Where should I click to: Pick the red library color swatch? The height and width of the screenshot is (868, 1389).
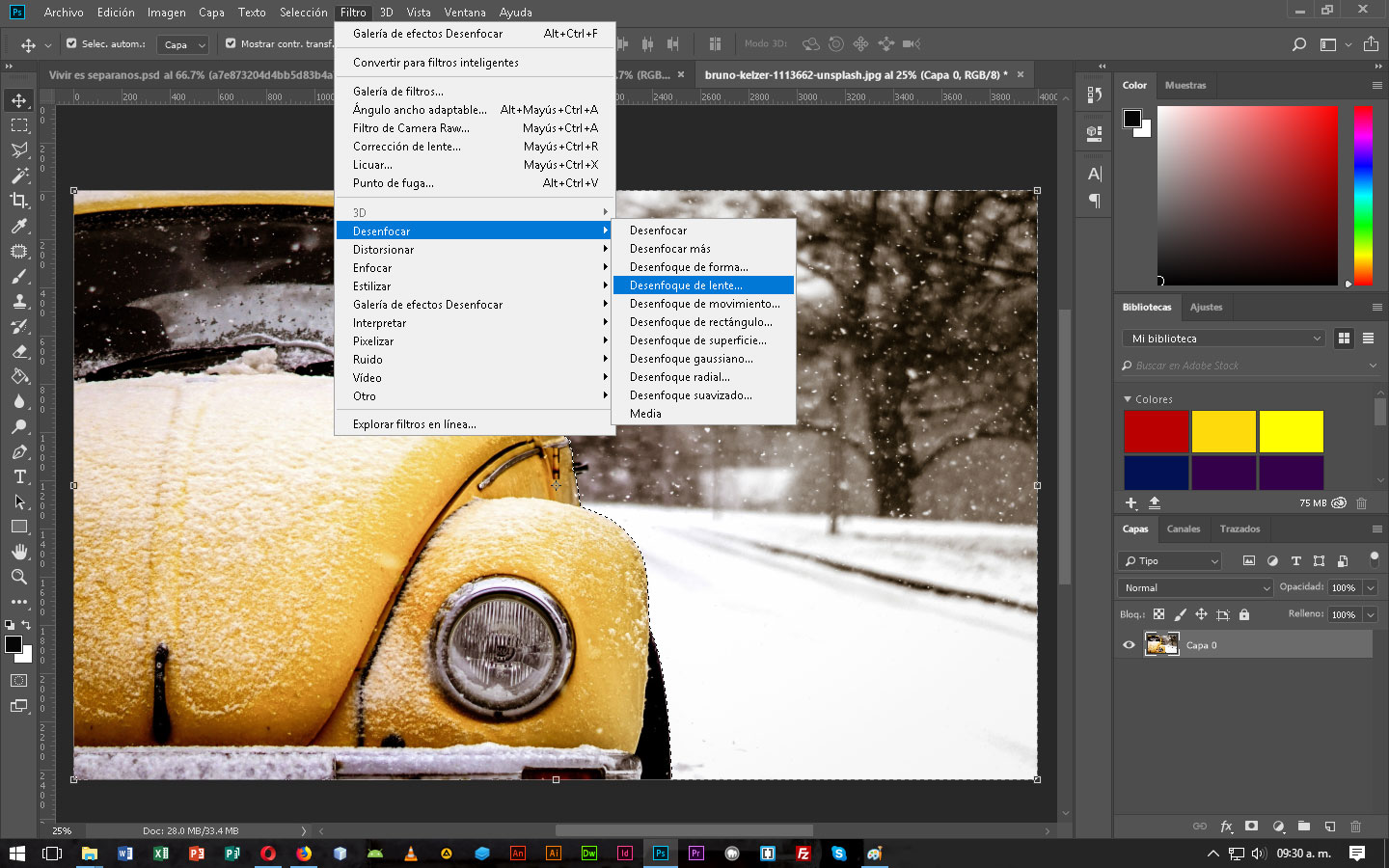pos(1156,431)
